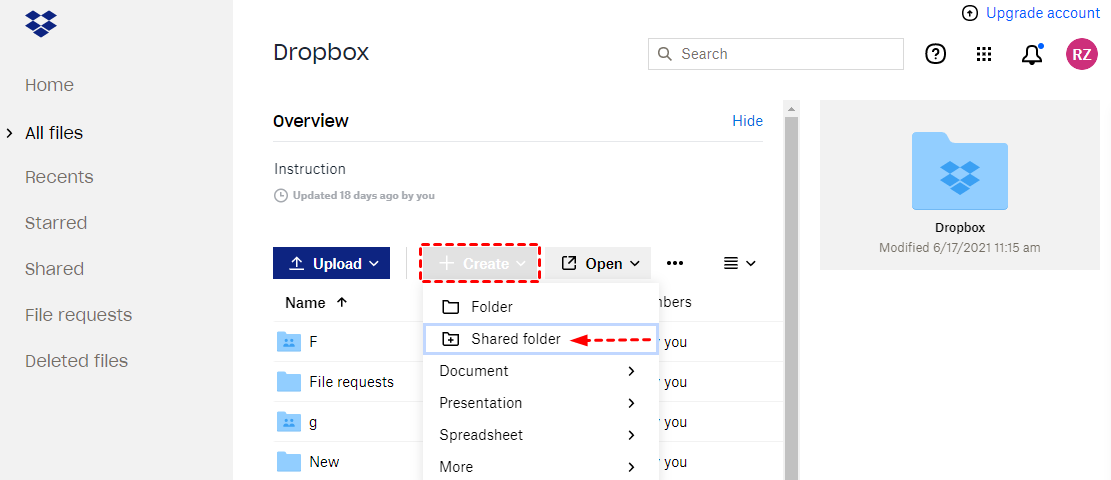Click the Upgrade account link

[1042, 13]
